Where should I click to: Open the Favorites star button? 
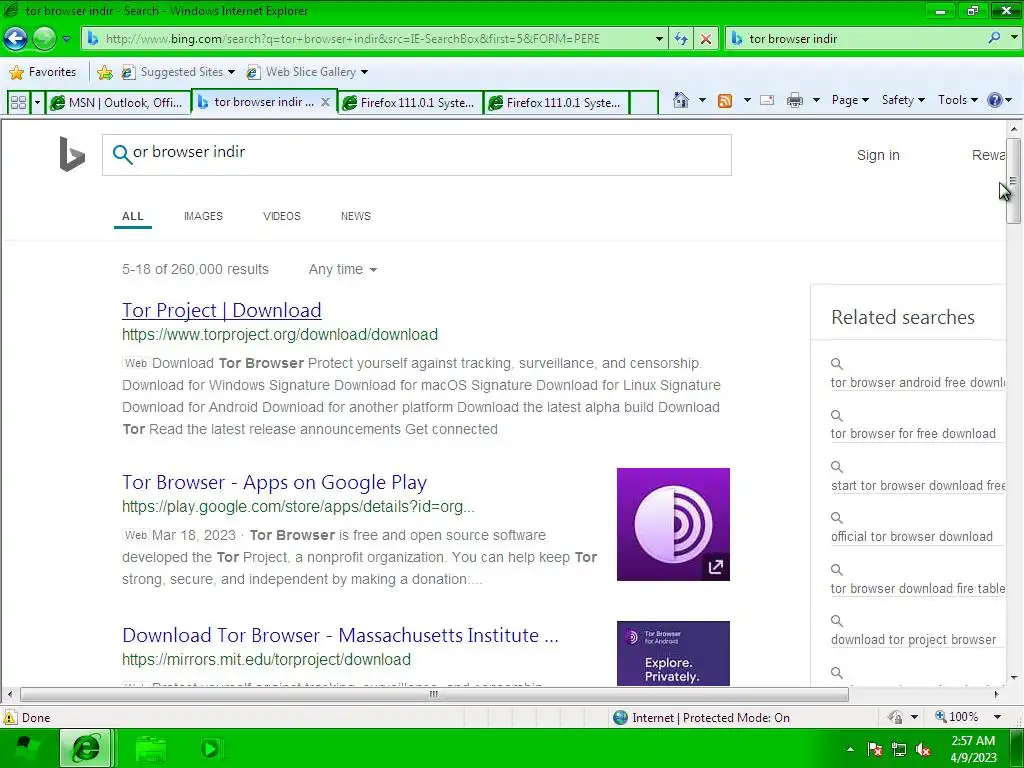coord(43,72)
